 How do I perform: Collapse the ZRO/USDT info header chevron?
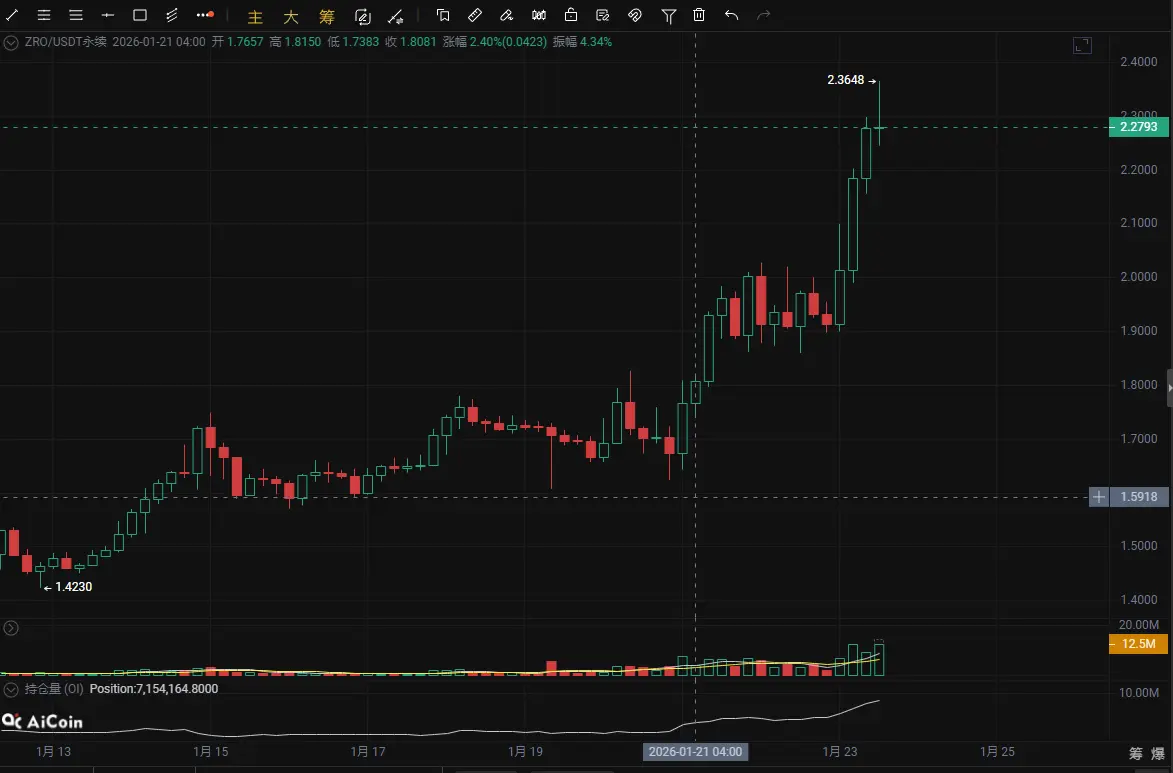click(x=10, y=43)
